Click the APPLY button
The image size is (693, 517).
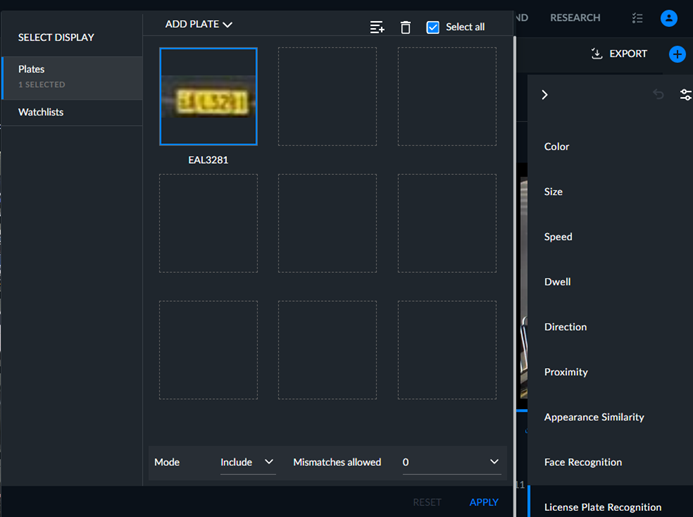[484, 502]
